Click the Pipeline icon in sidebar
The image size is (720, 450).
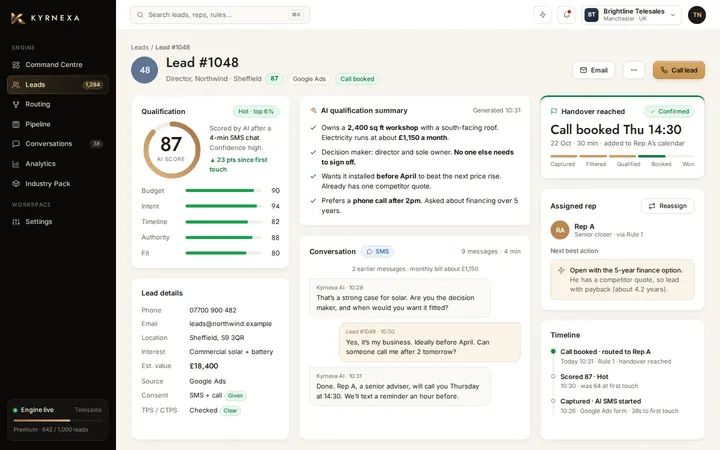pos(16,124)
